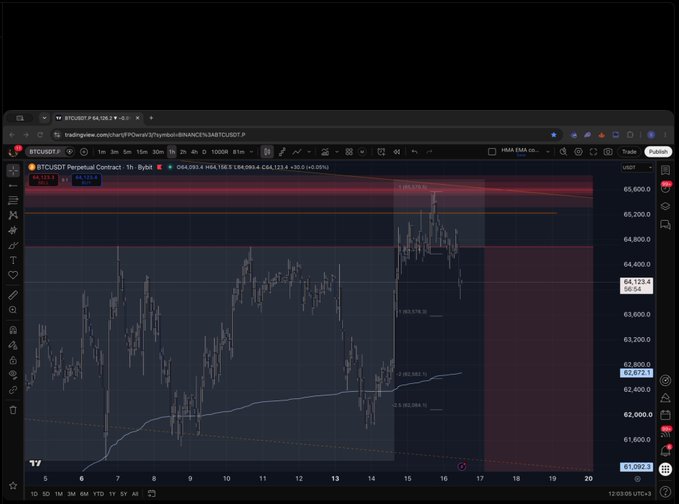Click the trash remove objects icon
Screen dimensions: 679x504
point(13,410)
